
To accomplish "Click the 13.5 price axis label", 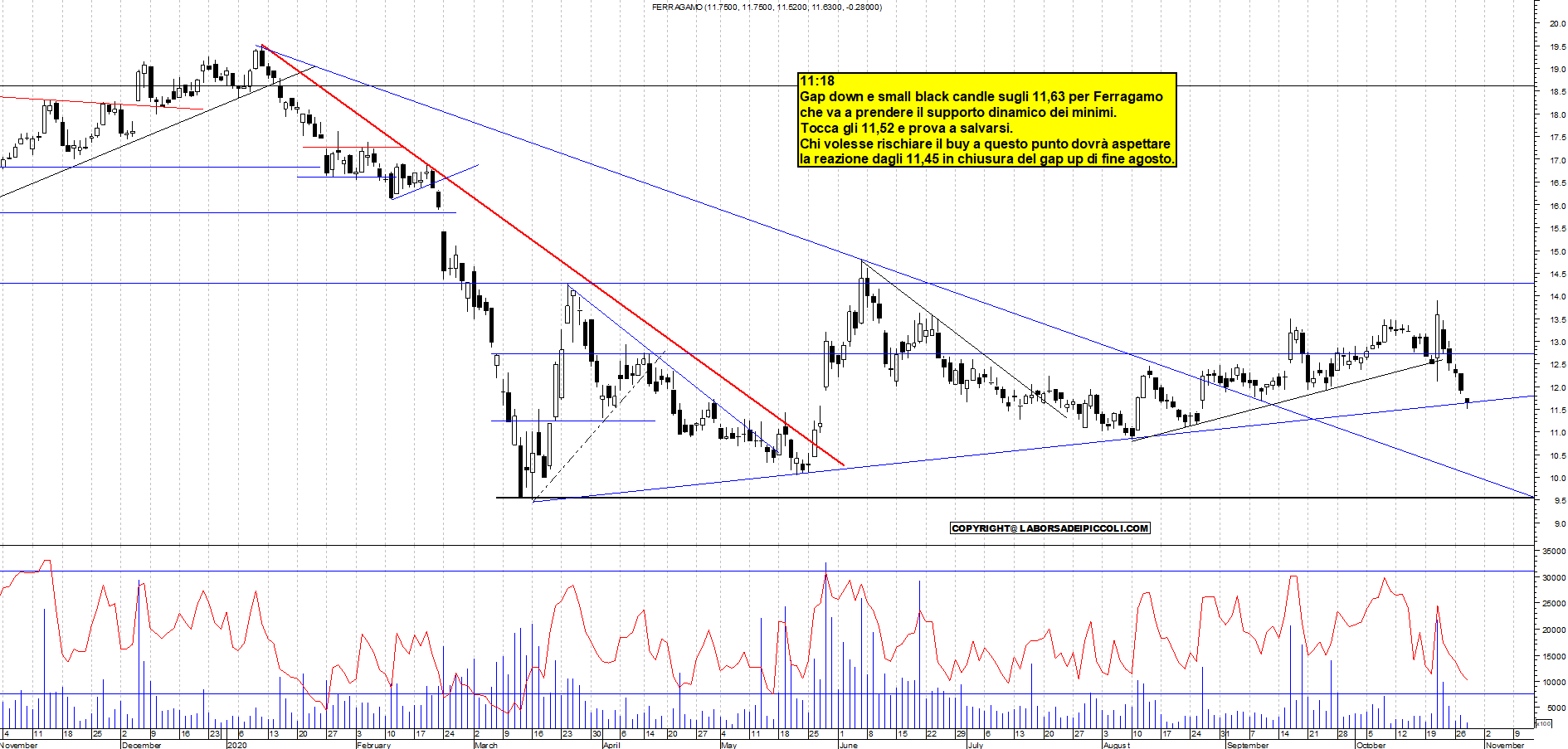I will 1557,320.
